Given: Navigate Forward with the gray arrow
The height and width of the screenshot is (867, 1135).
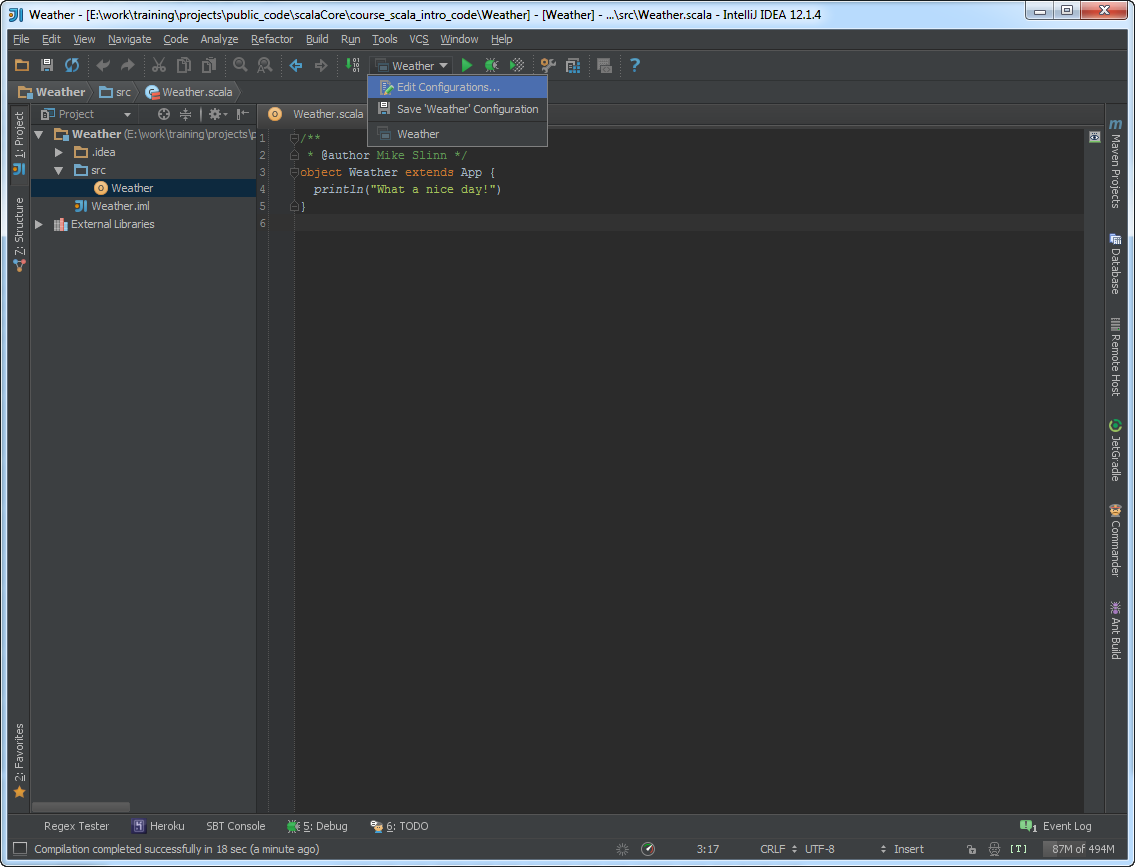Looking at the screenshot, I should coord(321,65).
